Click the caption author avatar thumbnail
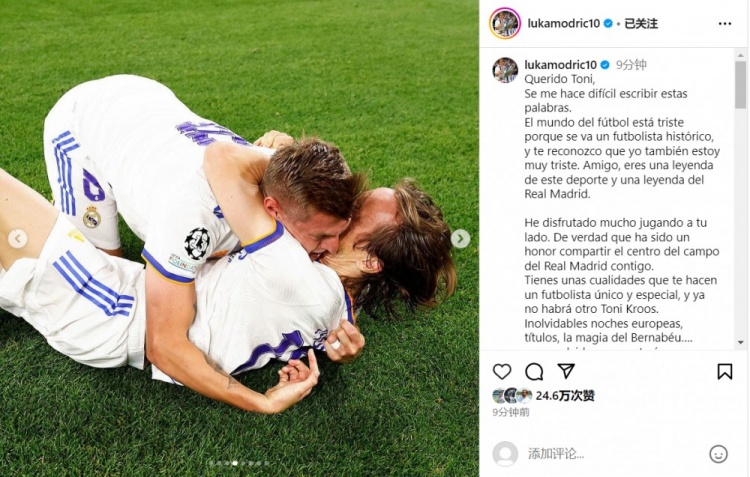The width and height of the screenshot is (750, 477). (x=505, y=70)
